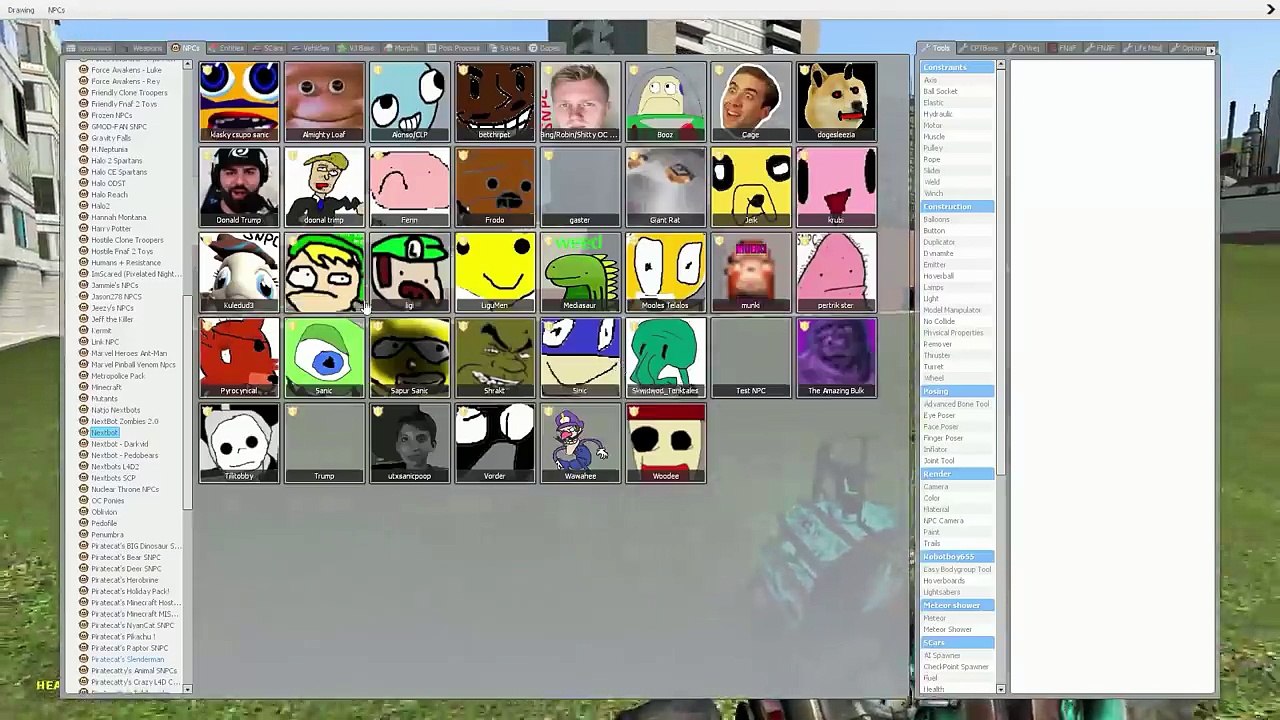
Task: Spawn the Fernn NPC
Action: tap(410, 187)
